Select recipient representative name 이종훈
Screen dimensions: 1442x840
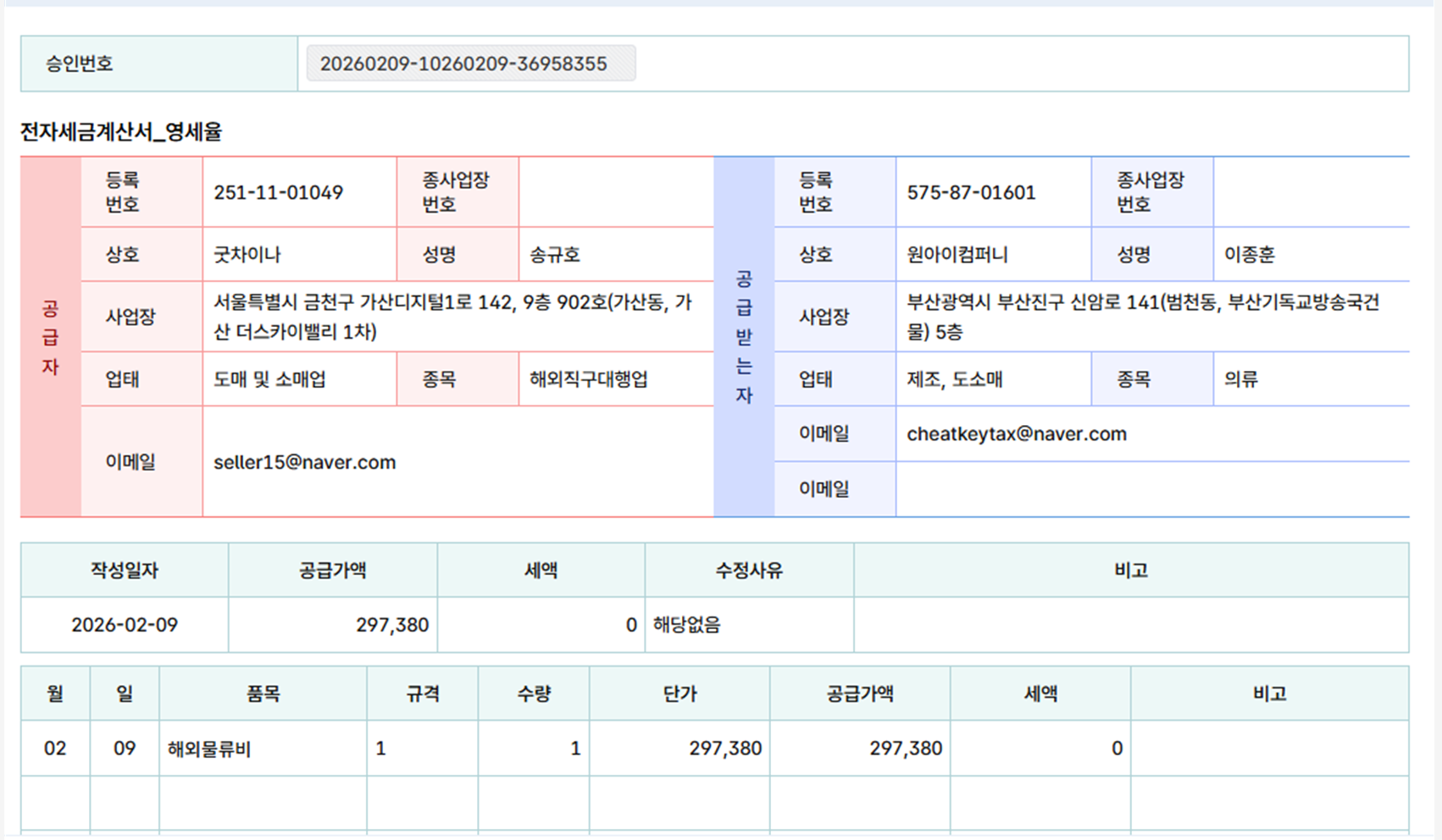[x=1249, y=255]
